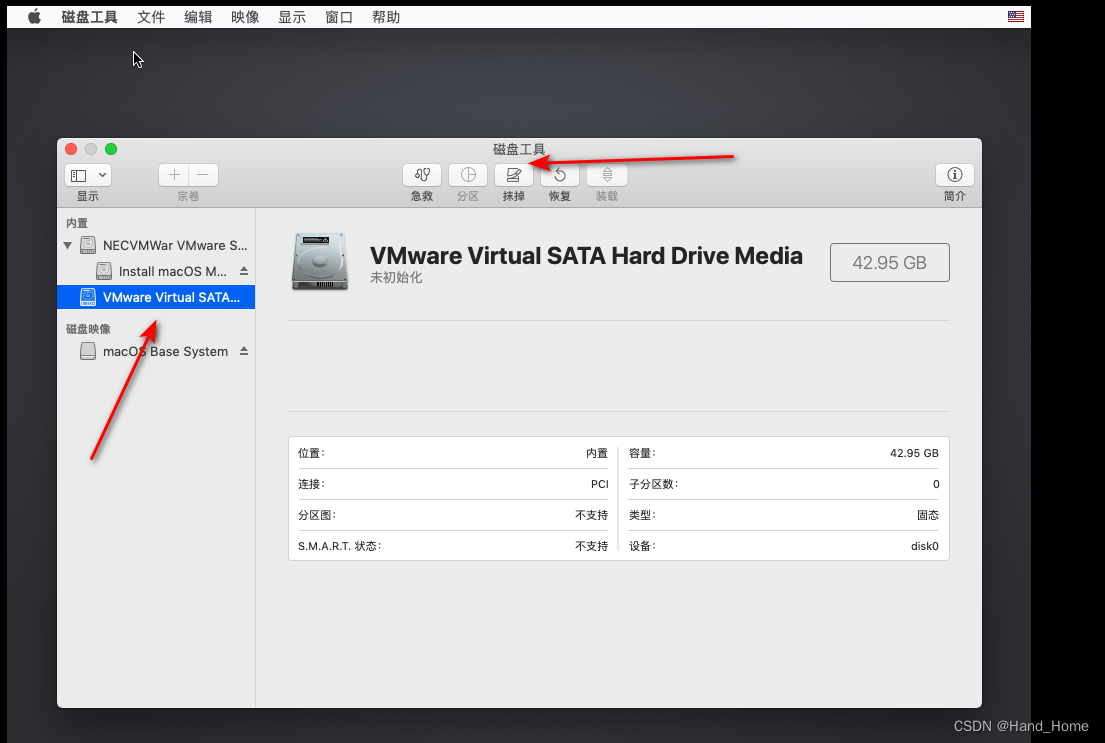Open the sidebar view (显示) dropdown
The height and width of the screenshot is (743, 1105).
click(x=88, y=175)
